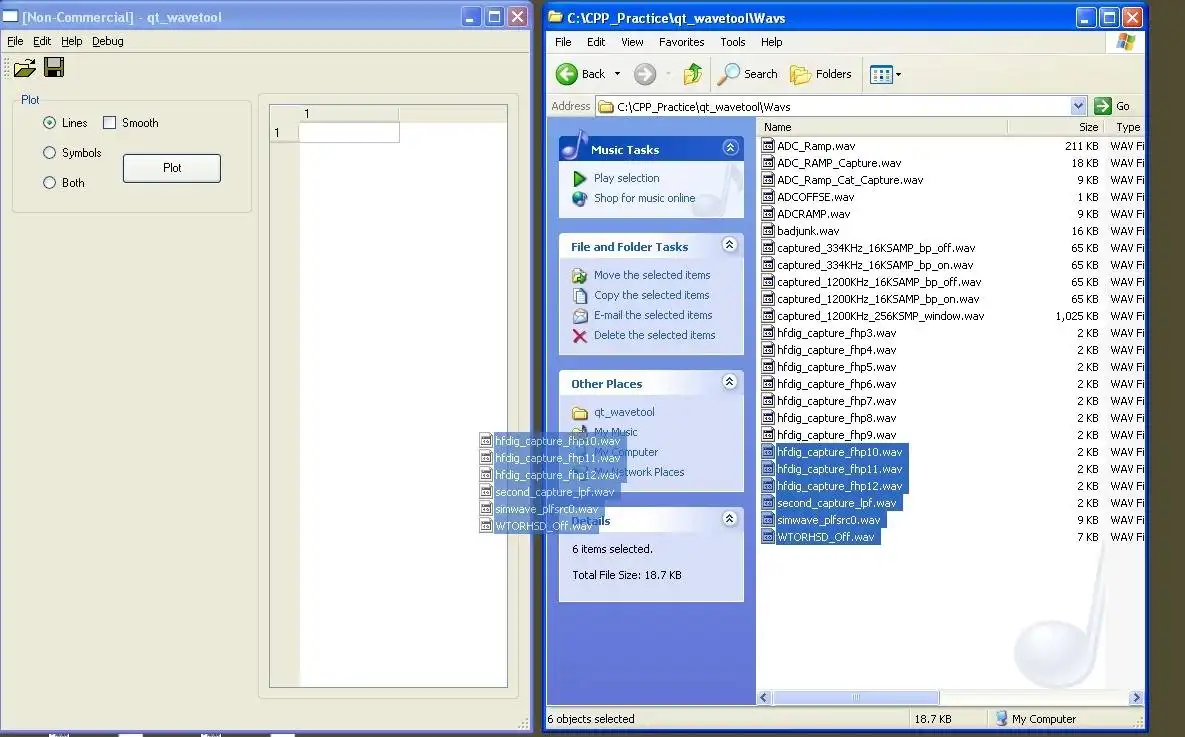Open the address bar dropdown
Image resolution: width=1185 pixels, height=737 pixels.
(x=1078, y=106)
